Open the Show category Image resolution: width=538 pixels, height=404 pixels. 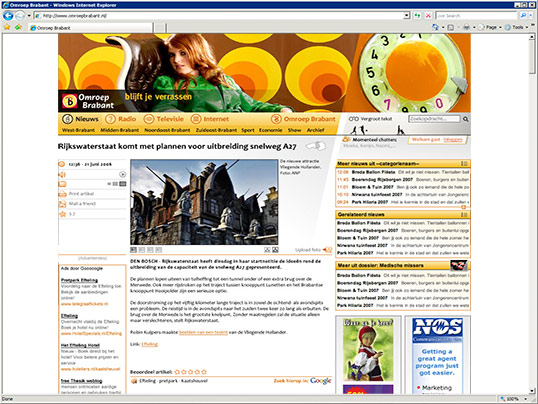(x=294, y=130)
